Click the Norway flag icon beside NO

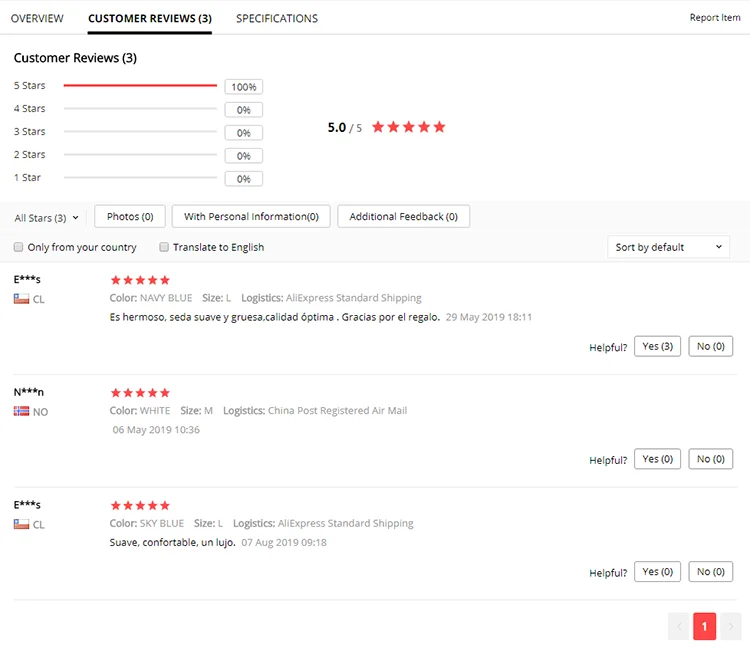pyautogui.click(x=21, y=411)
